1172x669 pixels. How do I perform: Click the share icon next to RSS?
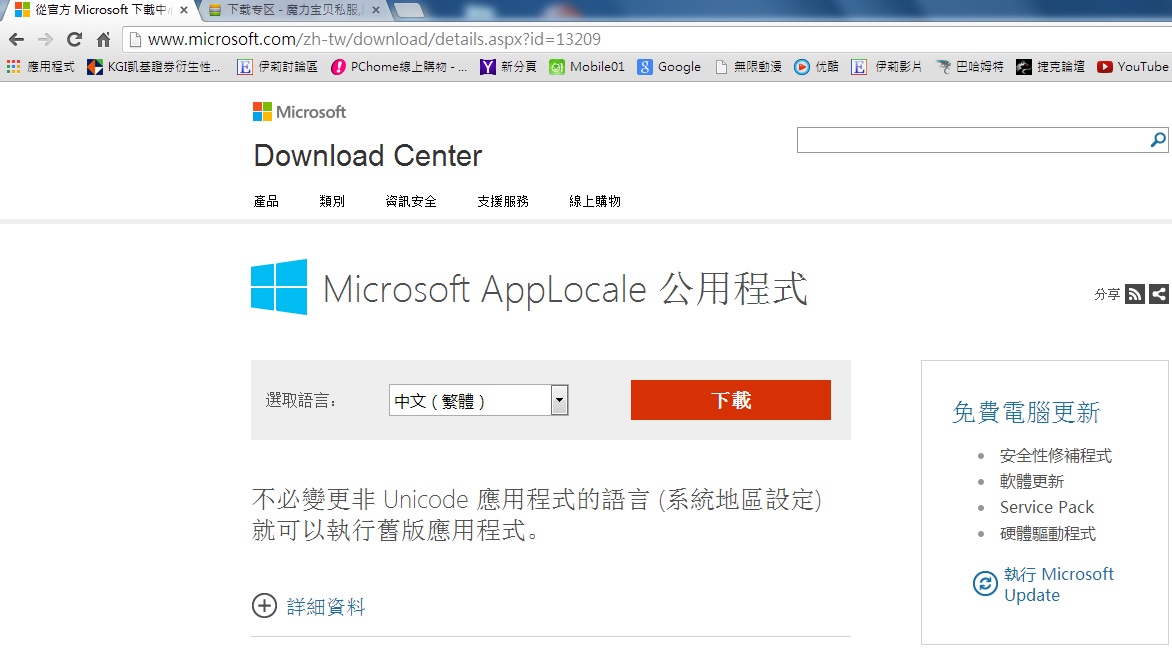(1159, 295)
